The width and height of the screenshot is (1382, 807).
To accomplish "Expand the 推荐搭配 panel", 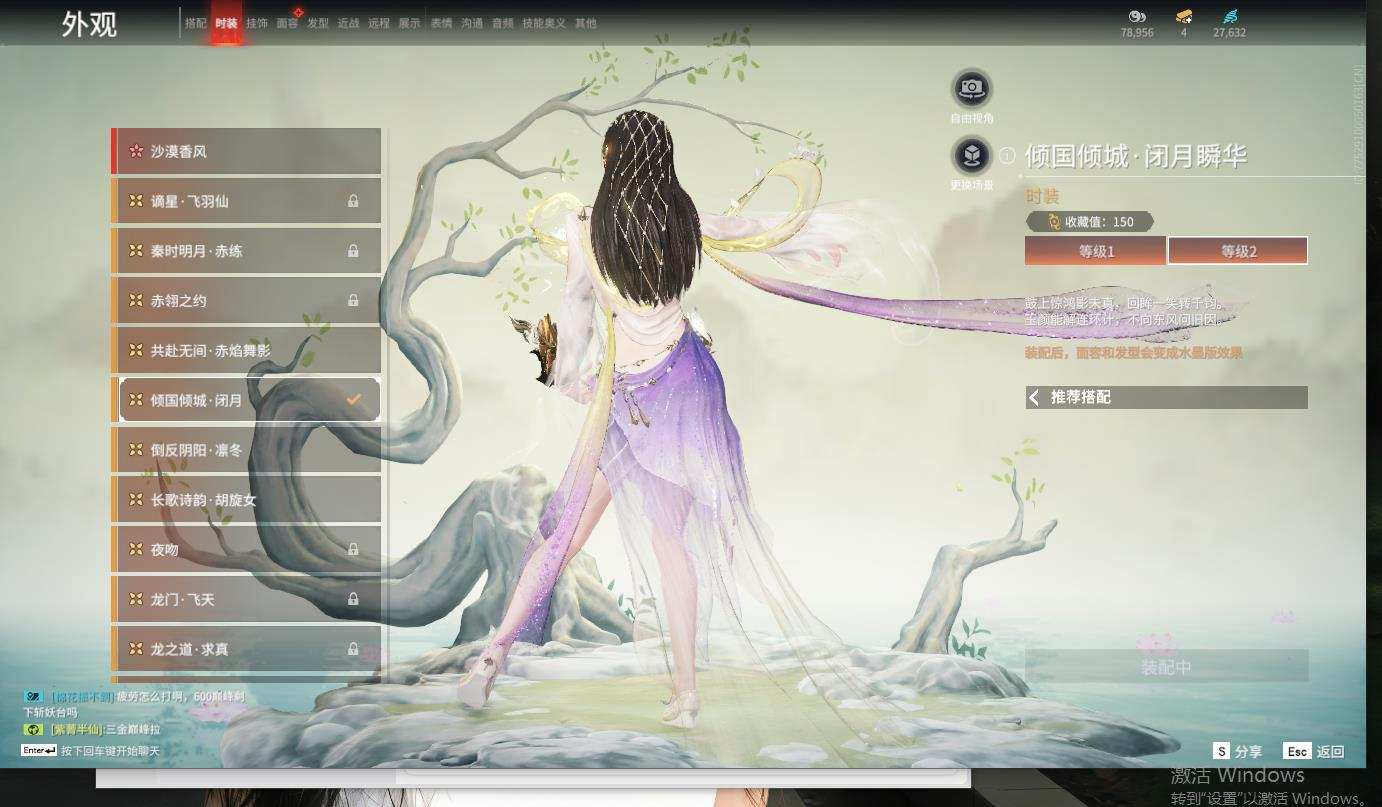I will pos(1166,397).
